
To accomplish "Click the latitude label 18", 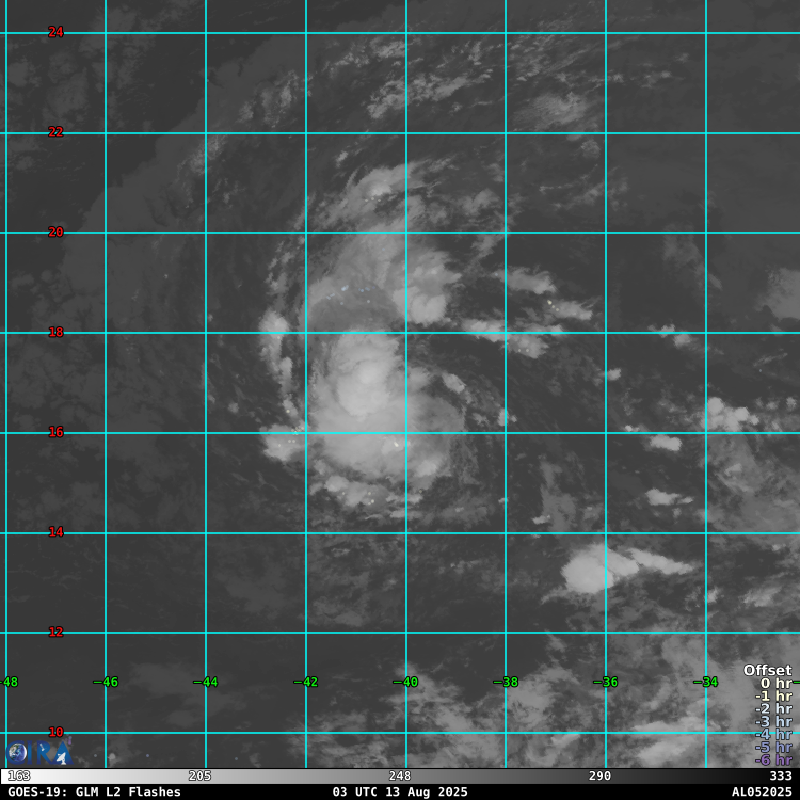I will point(56,332).
